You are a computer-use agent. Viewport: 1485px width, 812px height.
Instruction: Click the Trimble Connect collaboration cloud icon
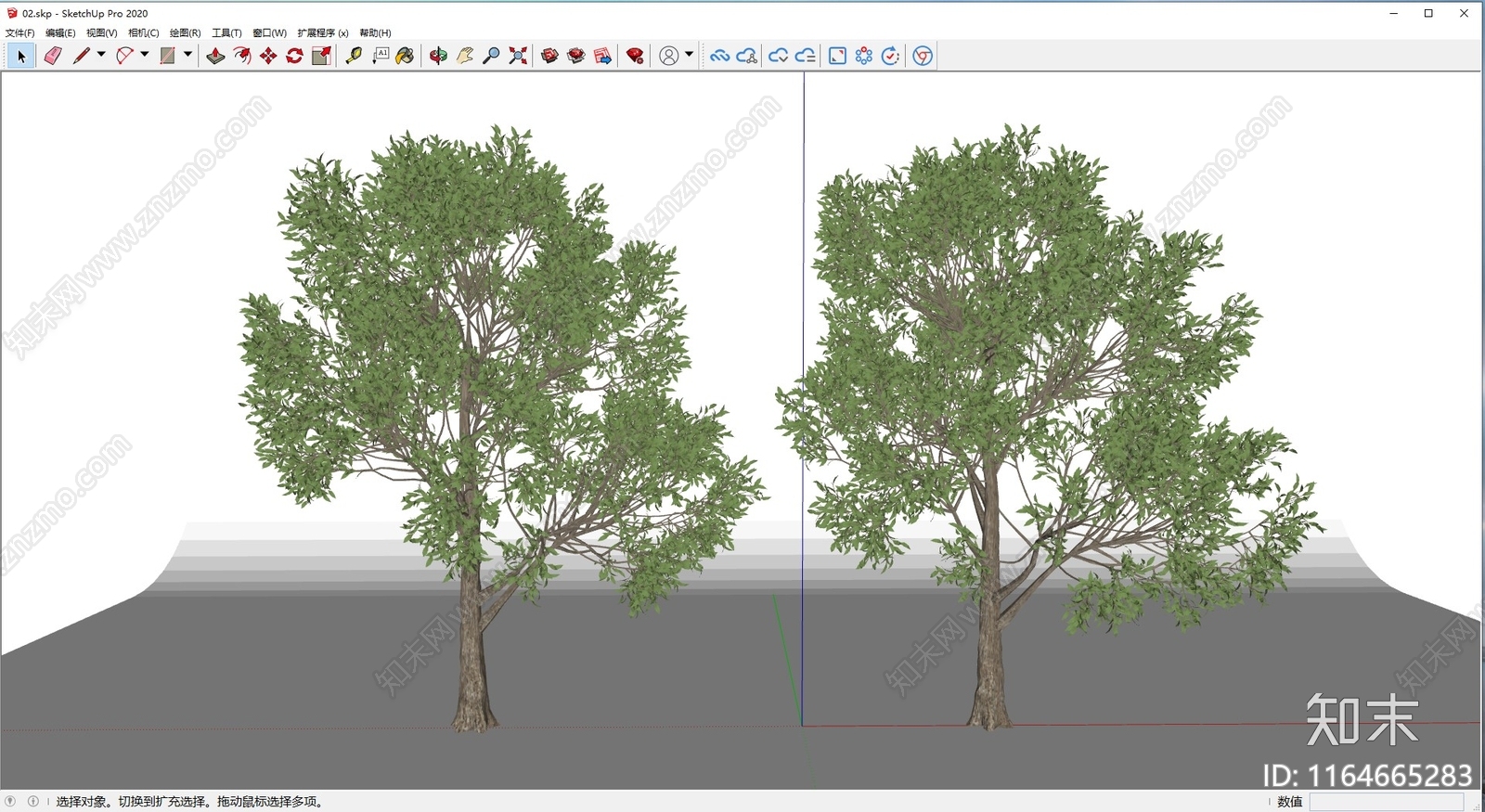tap(746, 57)
